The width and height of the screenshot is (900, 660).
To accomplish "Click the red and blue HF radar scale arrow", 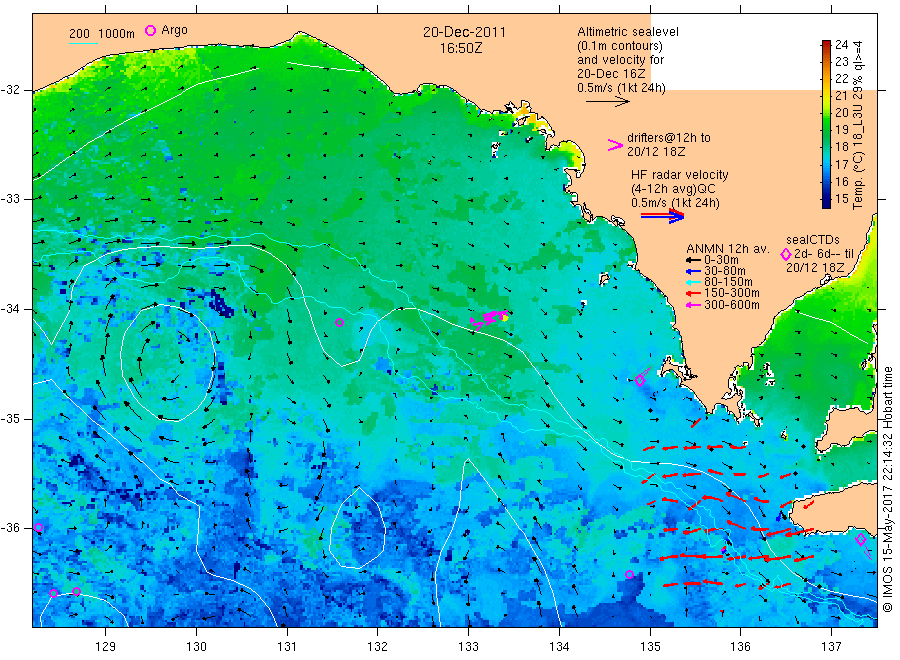I will tap(662, 216).
